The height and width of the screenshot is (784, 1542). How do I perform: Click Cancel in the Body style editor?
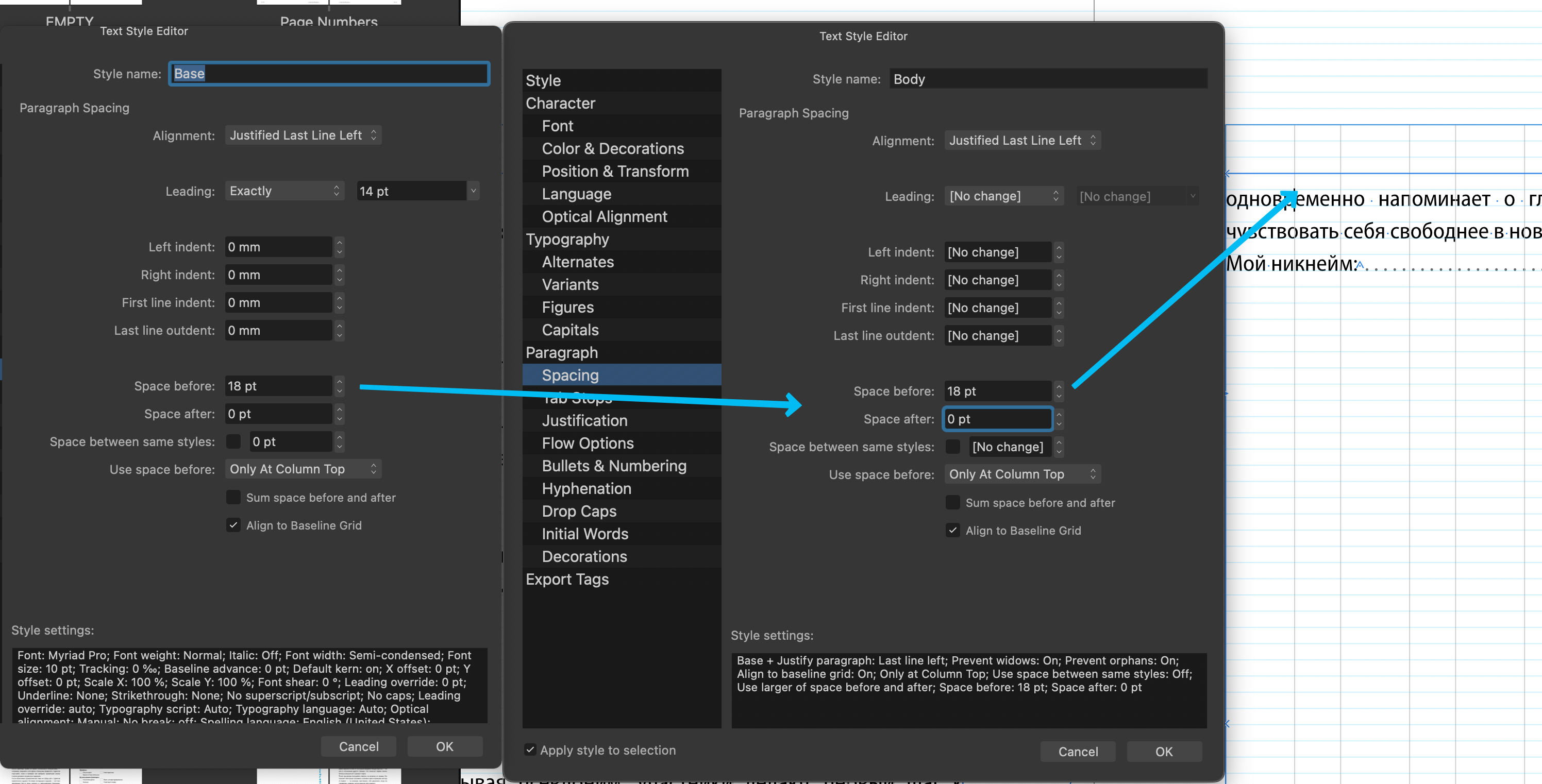point(1078,751)
